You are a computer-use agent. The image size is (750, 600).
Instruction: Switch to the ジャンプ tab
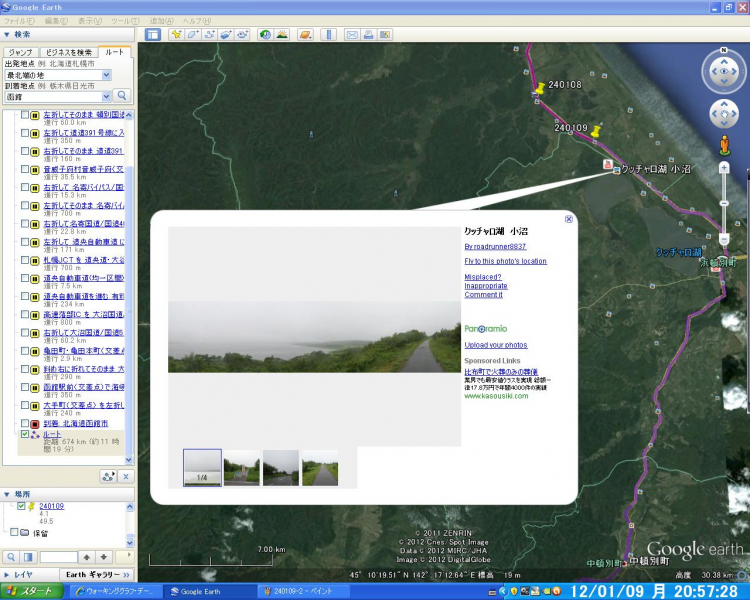[x=21, y=52]
